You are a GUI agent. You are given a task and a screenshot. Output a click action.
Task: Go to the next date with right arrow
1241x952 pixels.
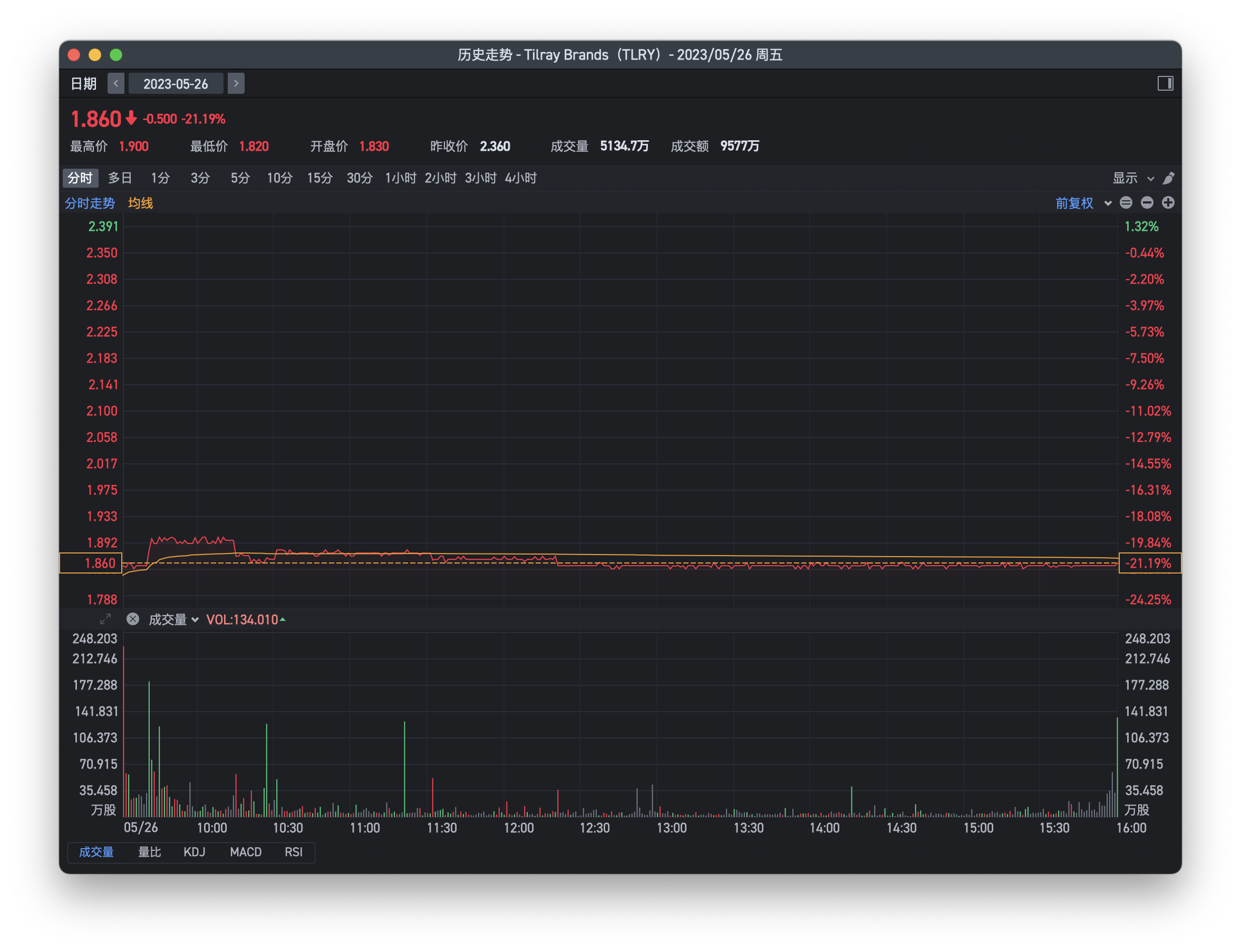236,83
